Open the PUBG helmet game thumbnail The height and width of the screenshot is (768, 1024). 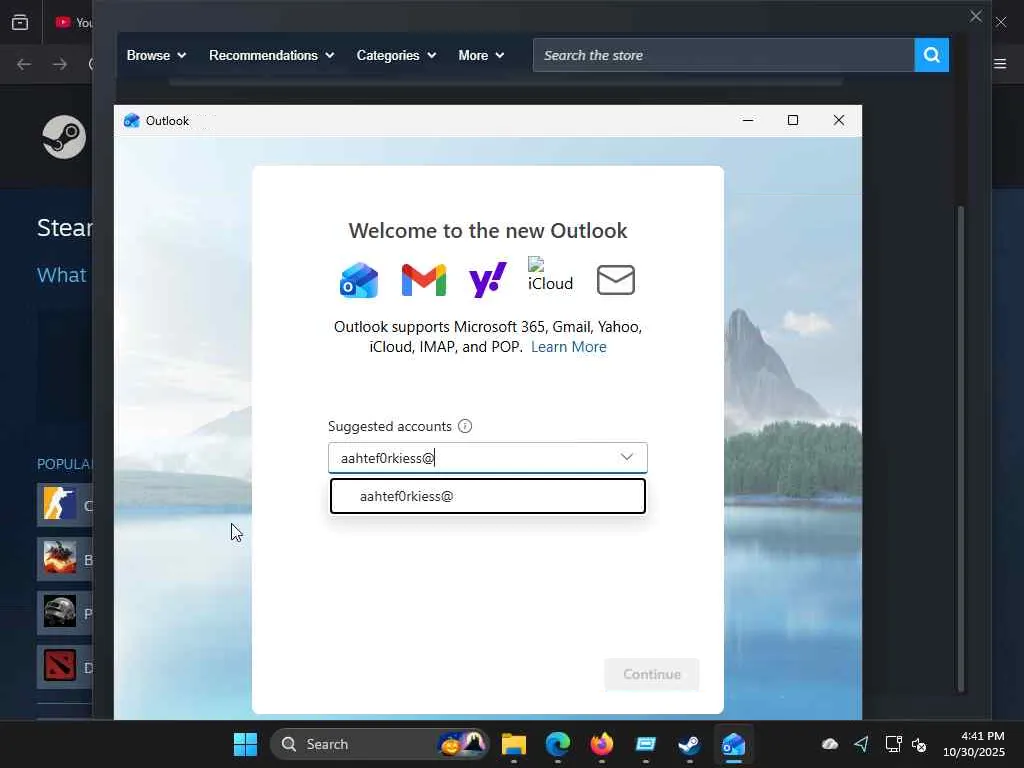pos(59,612)
